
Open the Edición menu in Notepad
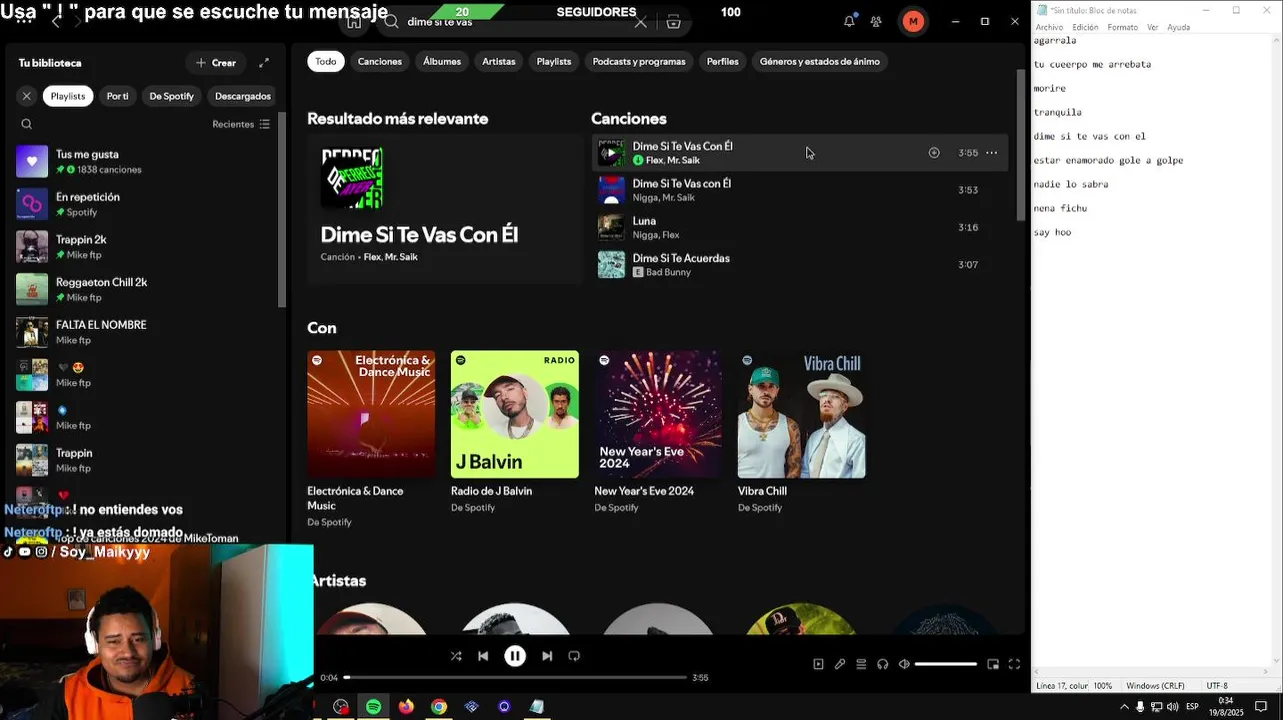(x=1085, y=27)
